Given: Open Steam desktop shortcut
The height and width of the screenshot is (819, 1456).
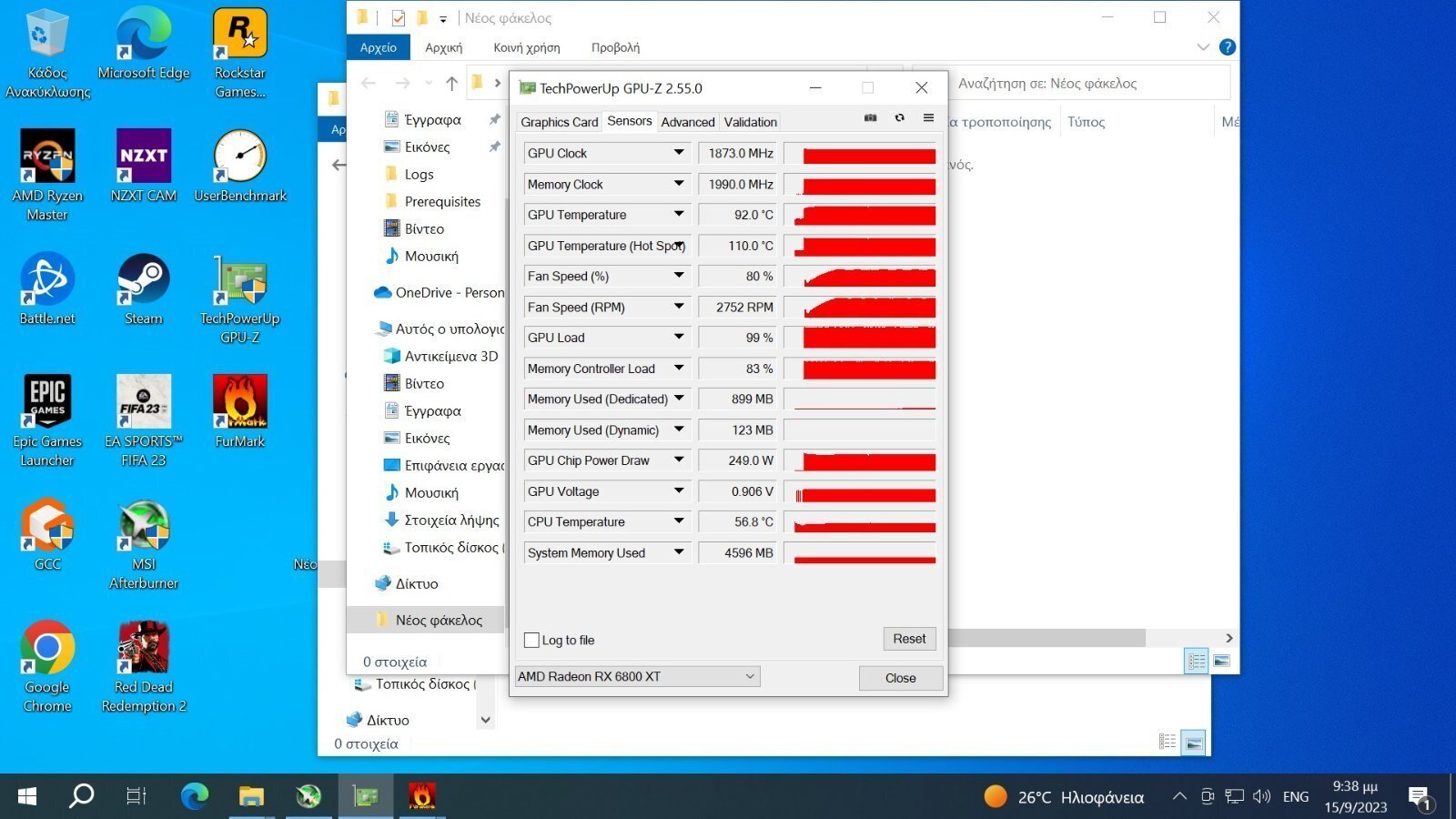Looking at the screenshot, I should click(144, 289).
